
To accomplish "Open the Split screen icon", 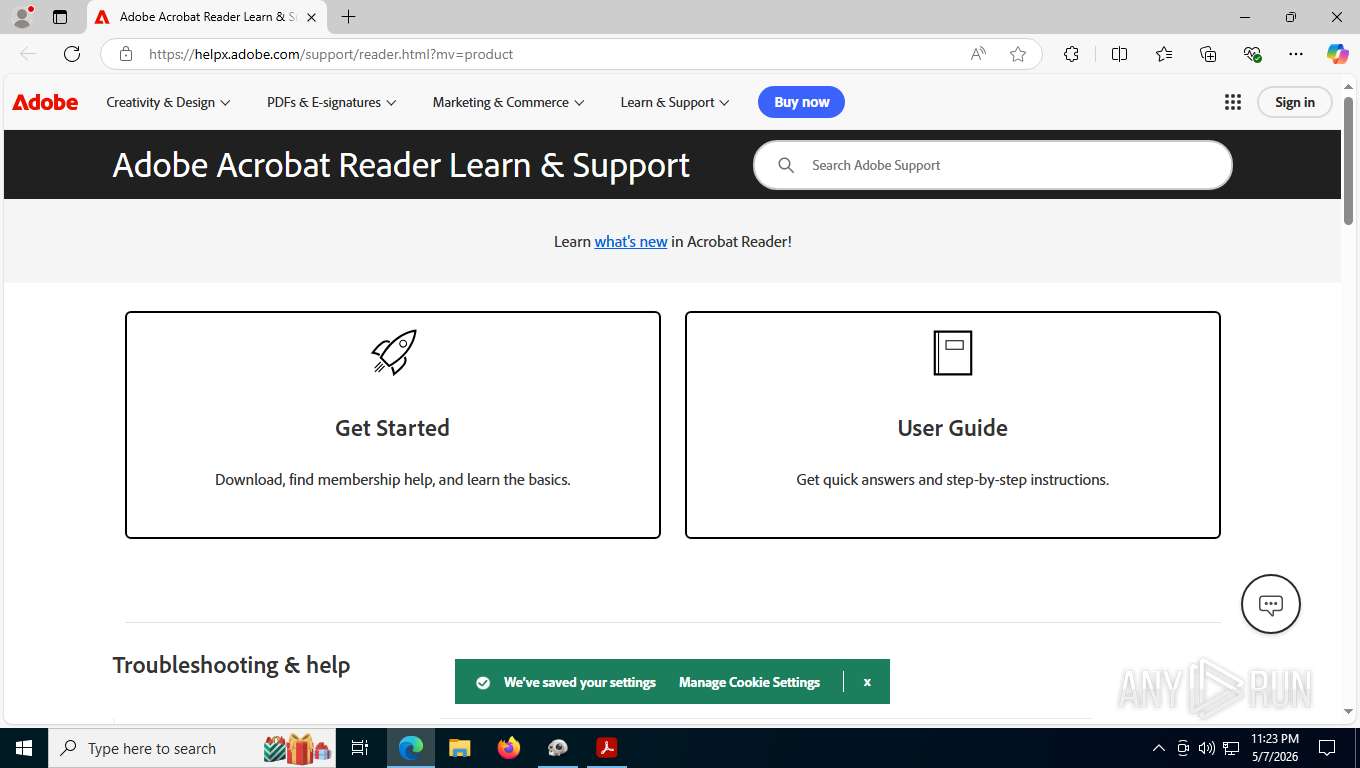I will point(1119,54).
